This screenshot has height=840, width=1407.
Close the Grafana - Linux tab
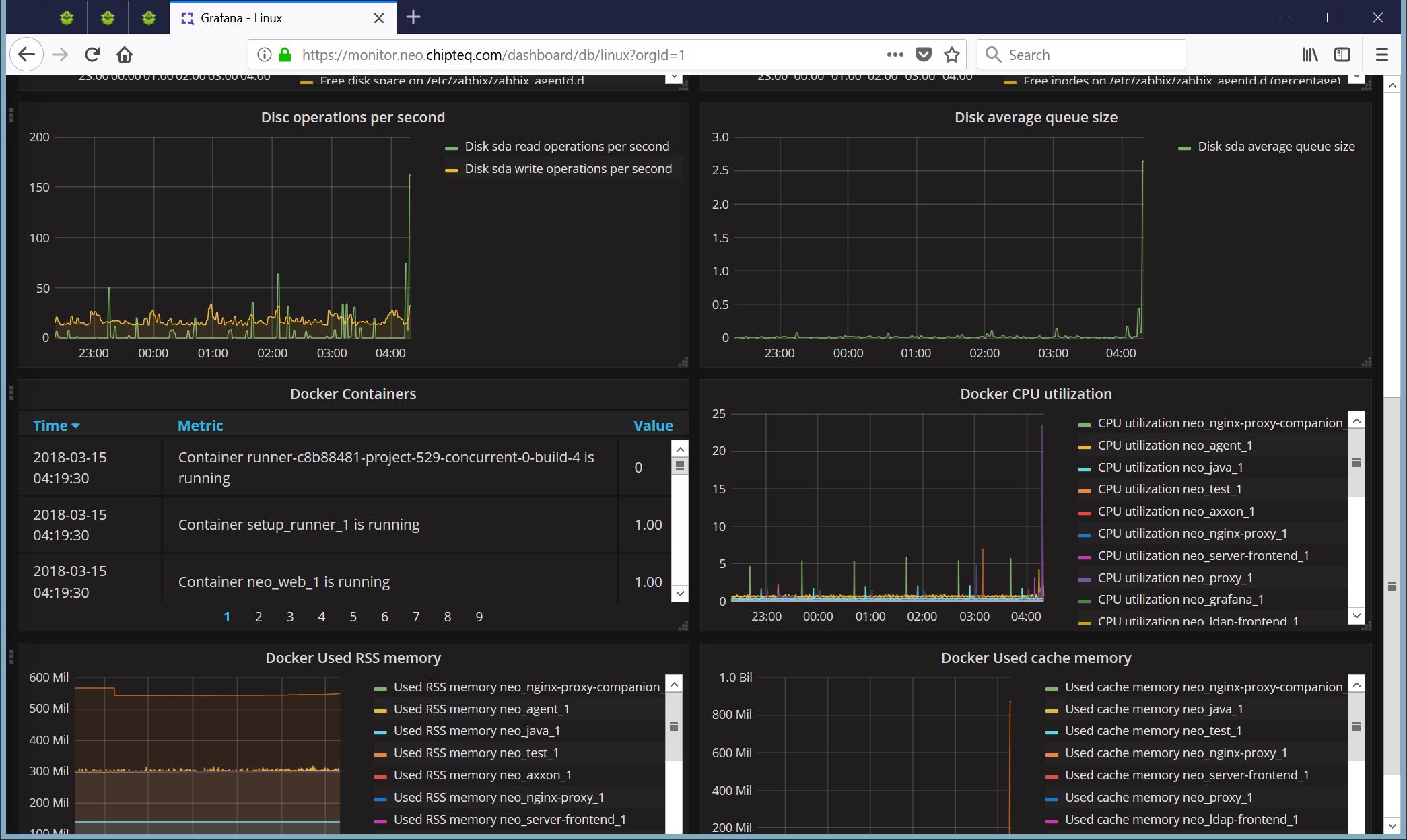pos(379,18)
